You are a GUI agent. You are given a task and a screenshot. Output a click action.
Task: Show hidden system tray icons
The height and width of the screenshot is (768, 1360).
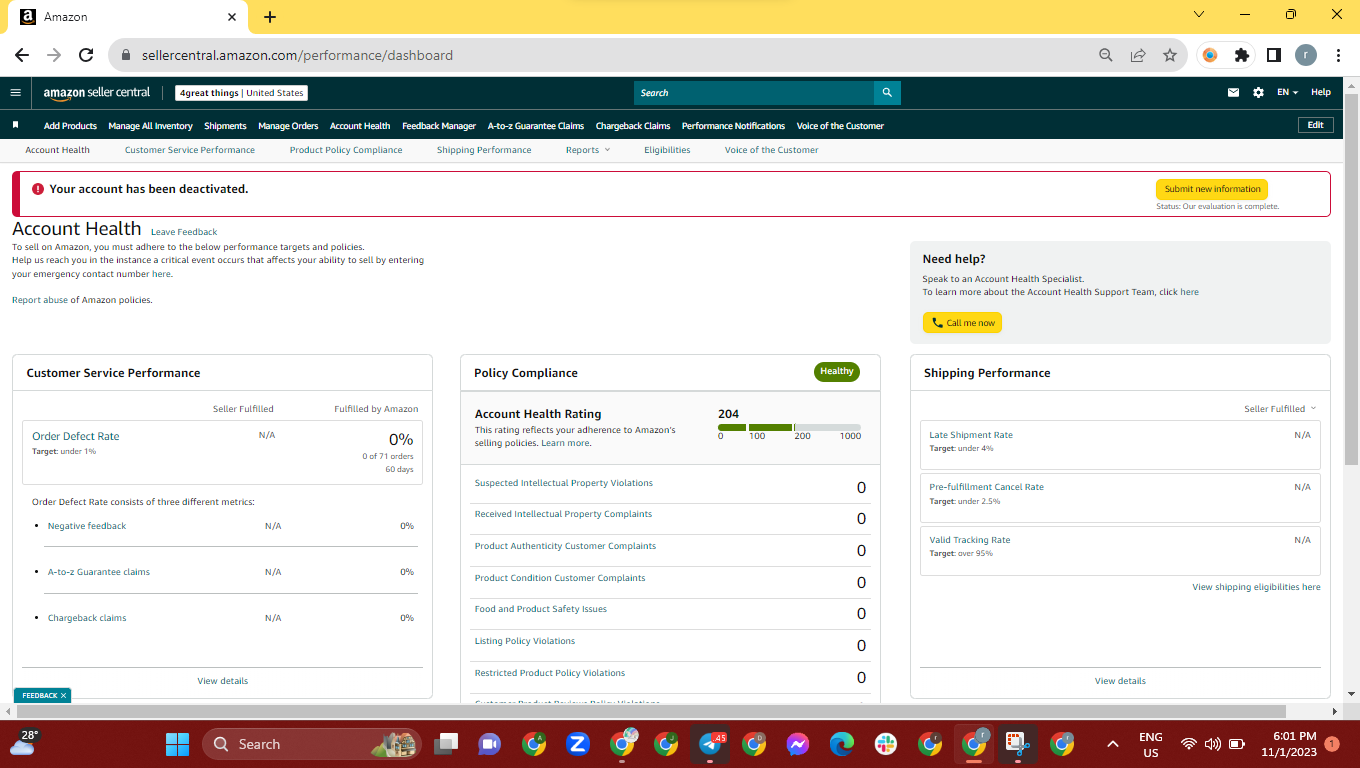coord(1112,744)
